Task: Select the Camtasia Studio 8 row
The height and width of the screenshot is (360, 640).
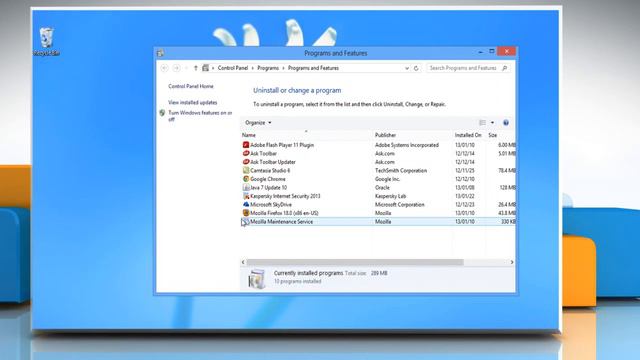Action: click(x=378, y=171)
